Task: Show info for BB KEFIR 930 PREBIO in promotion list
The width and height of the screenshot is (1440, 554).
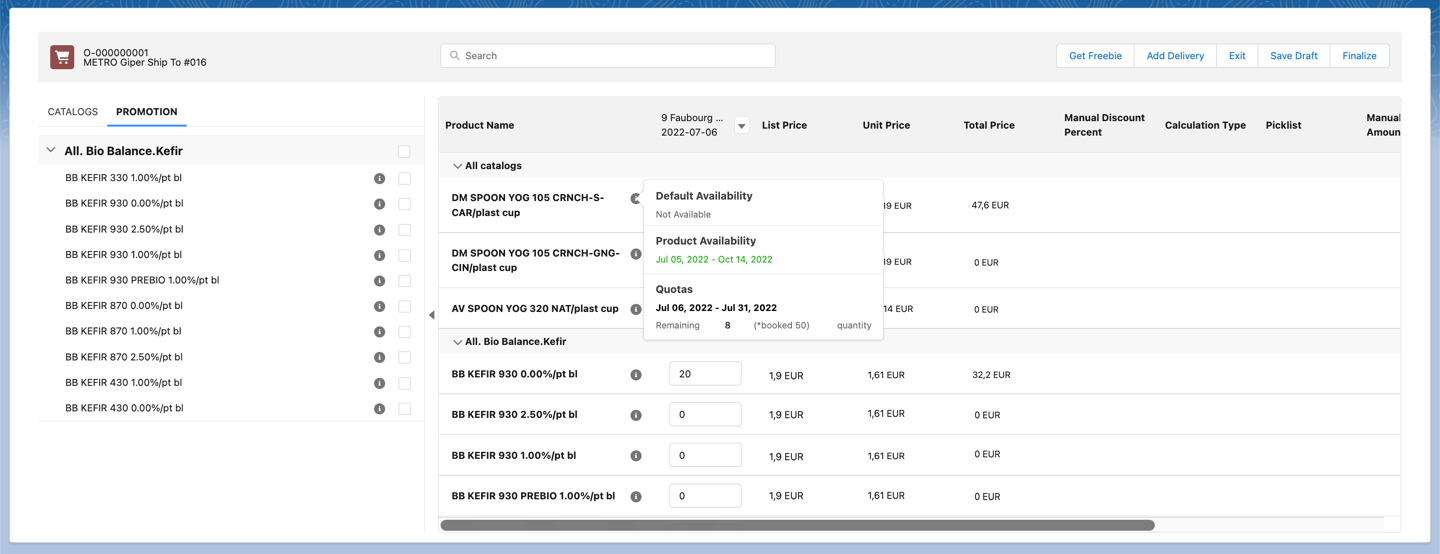Action: tap(379, 281)
